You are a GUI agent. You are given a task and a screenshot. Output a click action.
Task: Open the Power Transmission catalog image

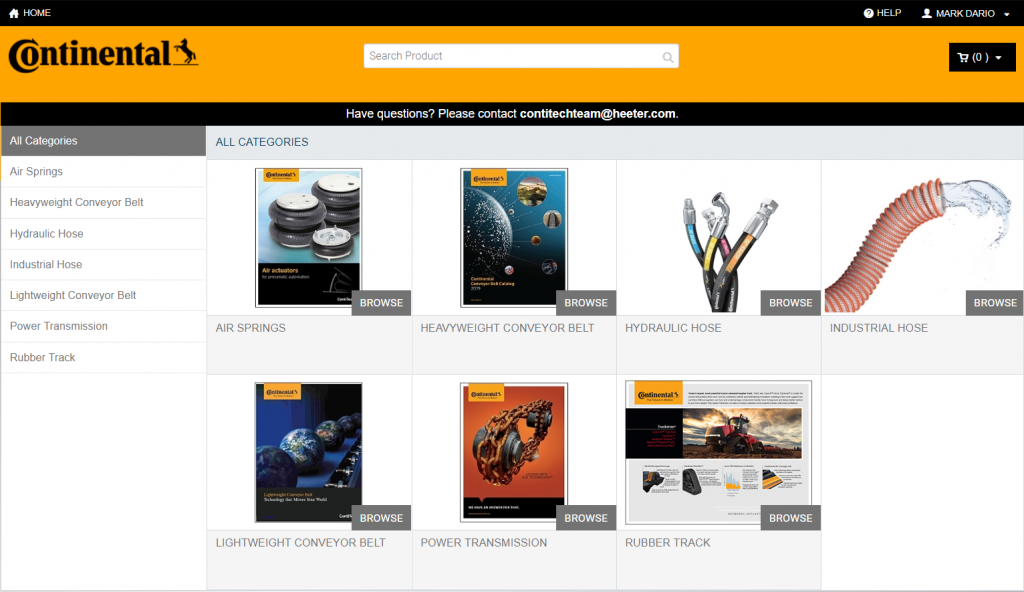513,452
